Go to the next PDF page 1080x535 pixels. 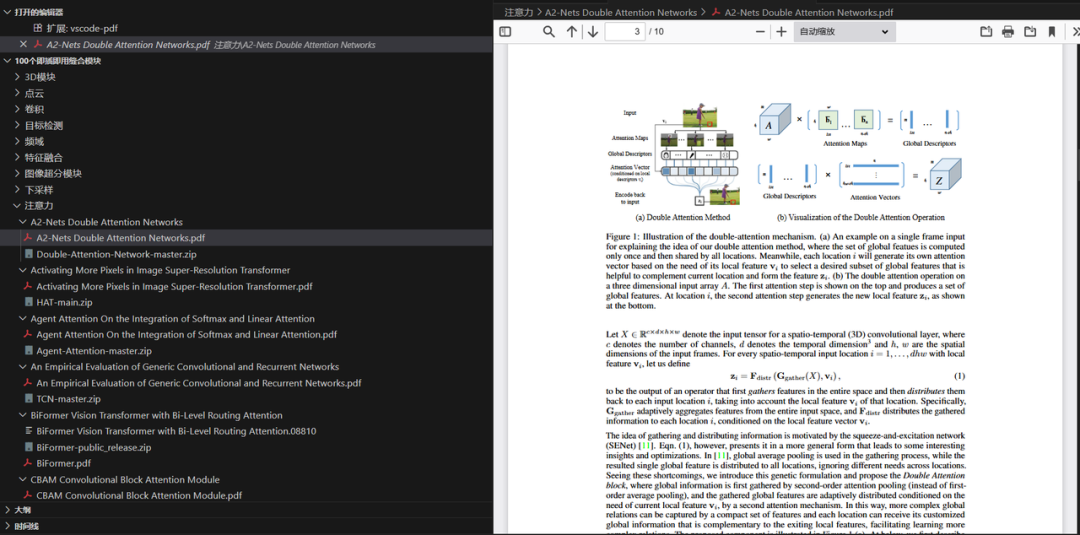coord(593,32)
